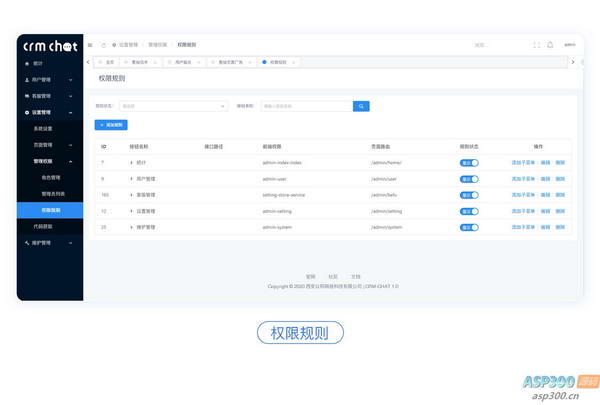Screen dimensions: 600x405
Task: Select highlighted 权限规则 sidebar item
Action: pos(50,210)
